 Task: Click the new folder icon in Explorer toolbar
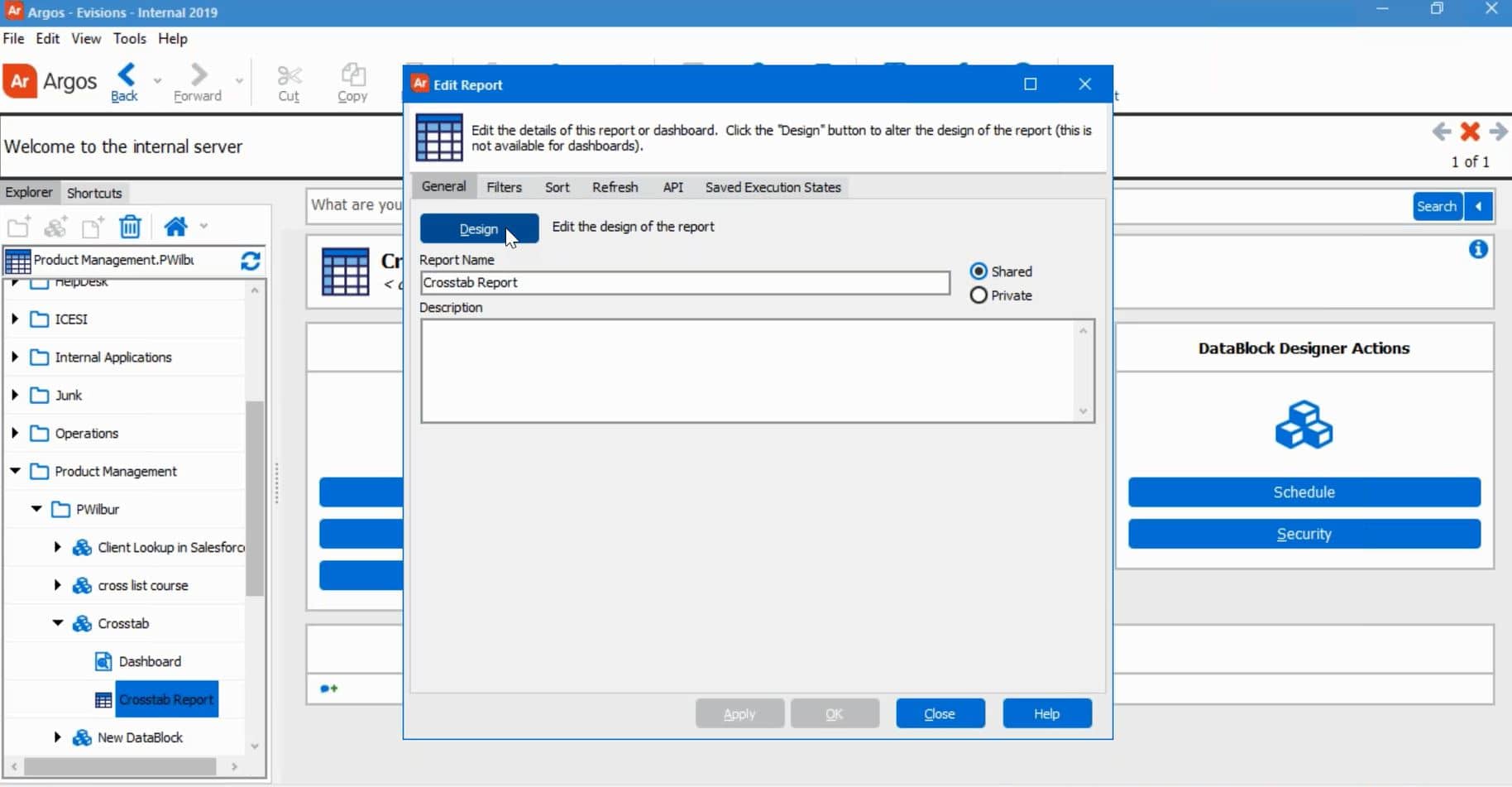pos(18,227)
